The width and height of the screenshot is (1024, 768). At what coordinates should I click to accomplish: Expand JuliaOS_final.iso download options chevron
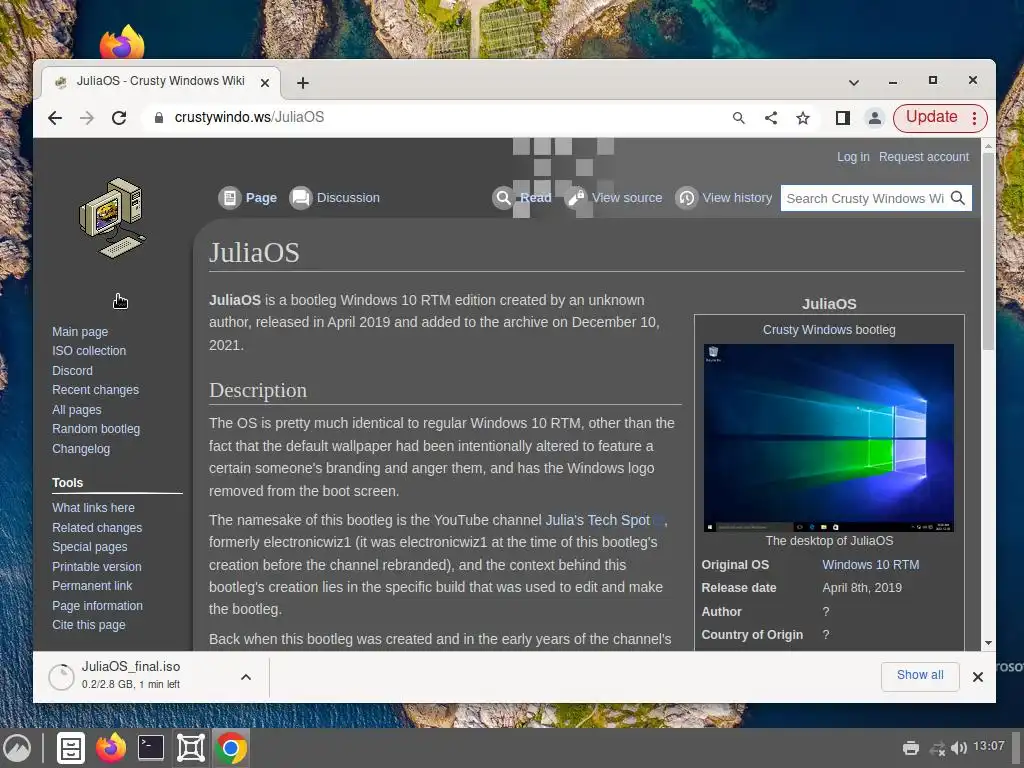(x=246, y=677)
